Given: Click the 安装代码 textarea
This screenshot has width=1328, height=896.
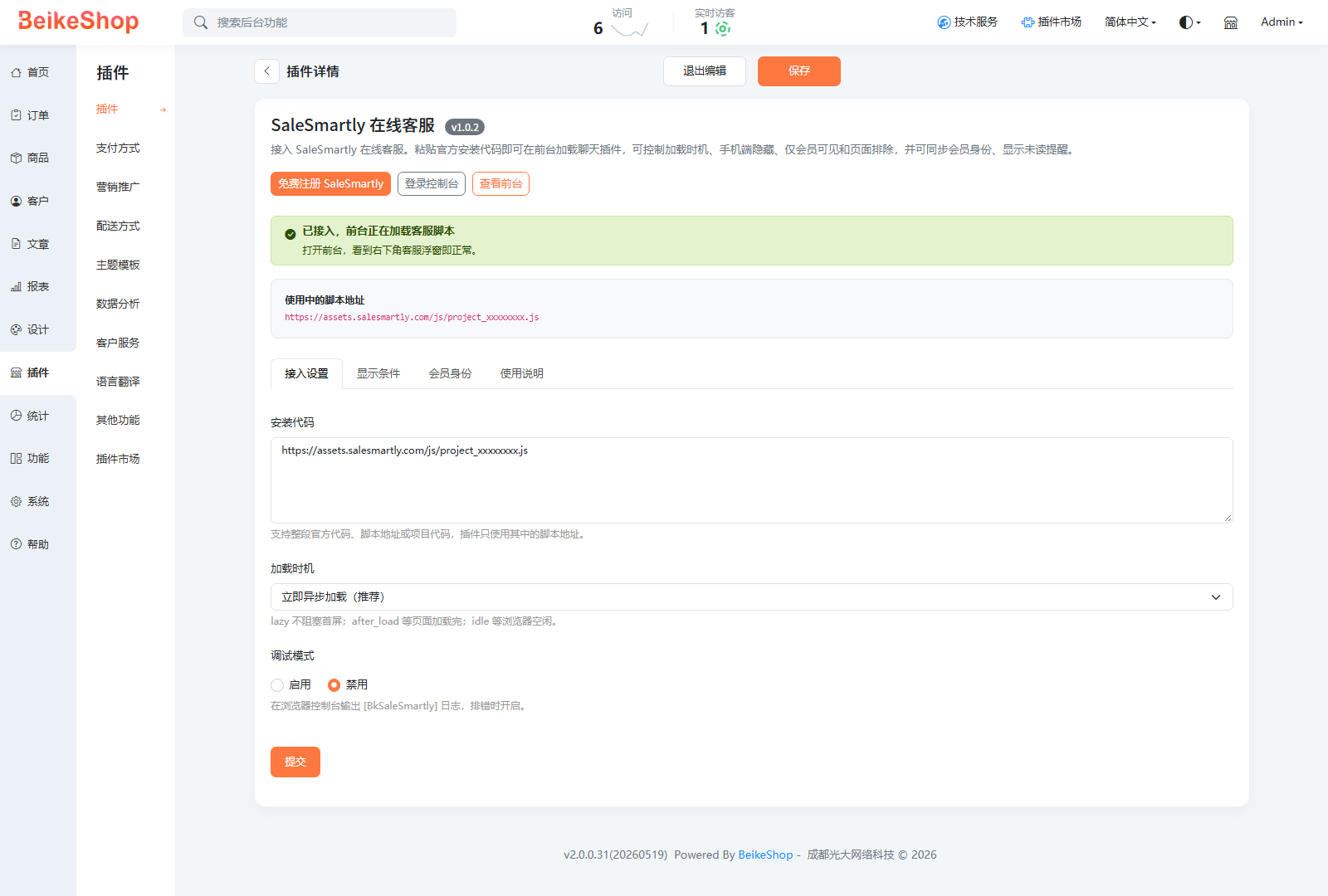Looking at the screenshot, I should 751,480.
